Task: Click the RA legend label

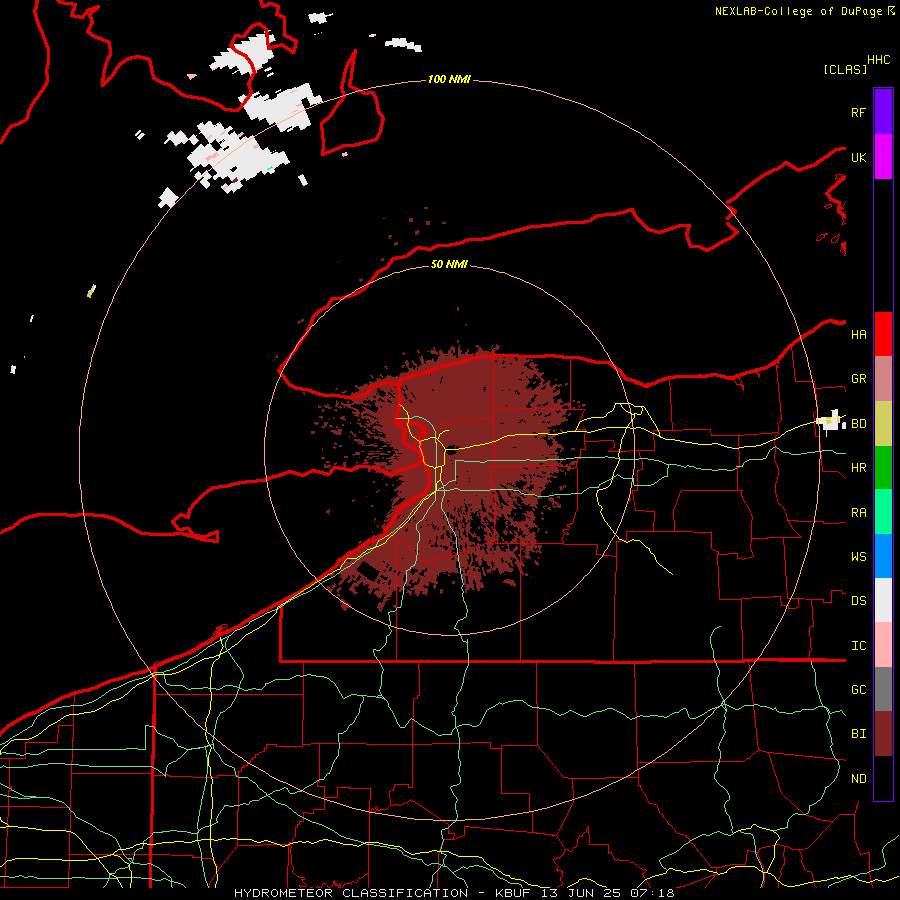Action: (859, 513)
